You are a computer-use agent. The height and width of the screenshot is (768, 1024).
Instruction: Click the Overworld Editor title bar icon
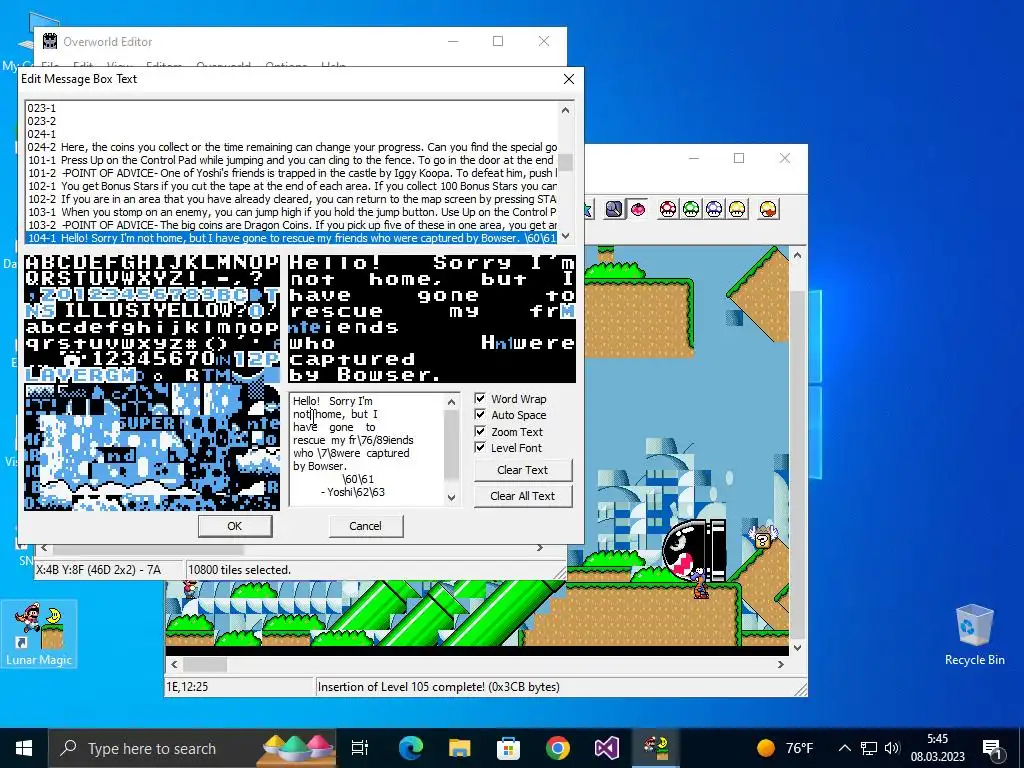50,41
